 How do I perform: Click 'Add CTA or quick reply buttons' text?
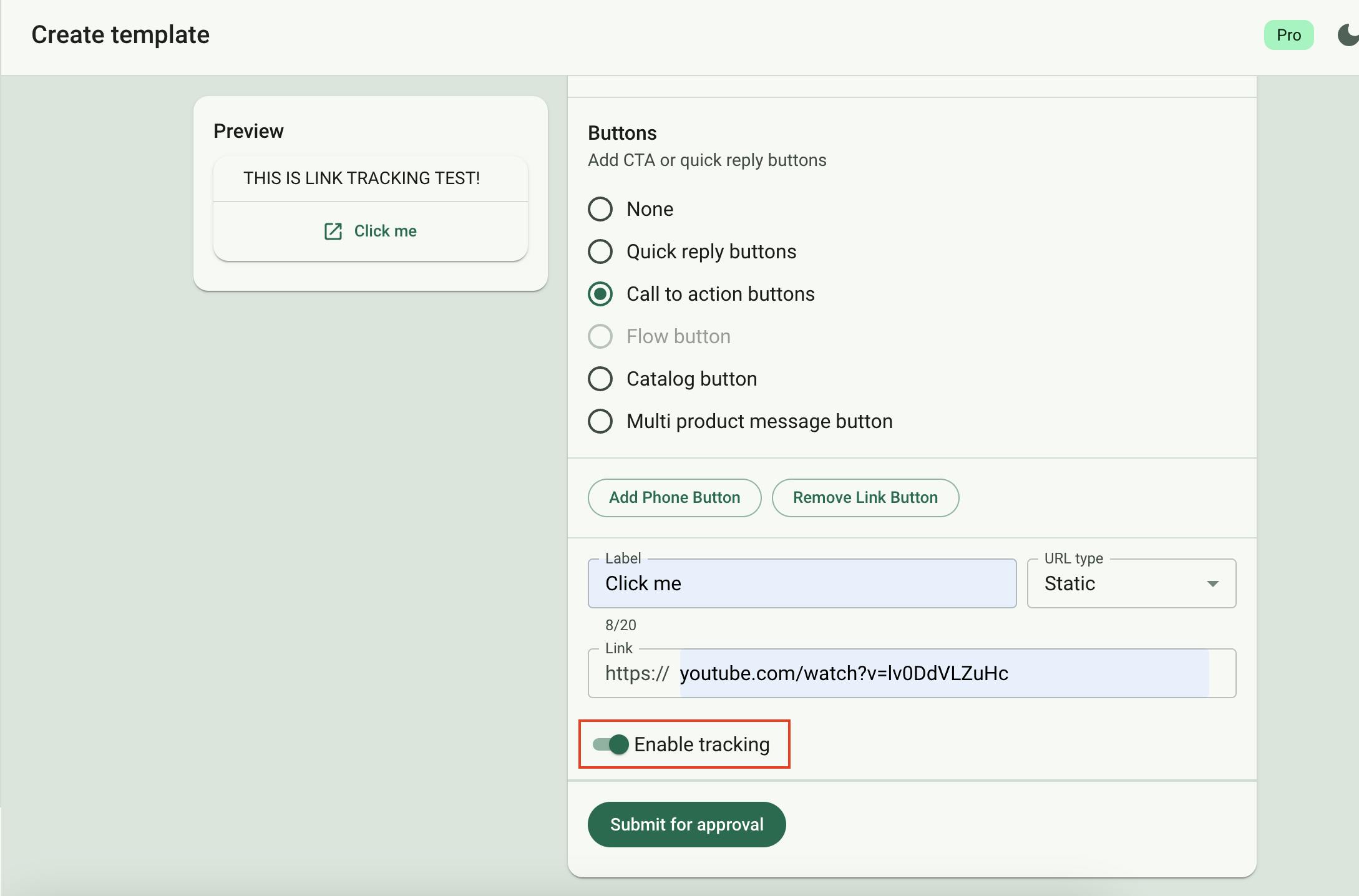pyautogui.click(x=707, y=160)
